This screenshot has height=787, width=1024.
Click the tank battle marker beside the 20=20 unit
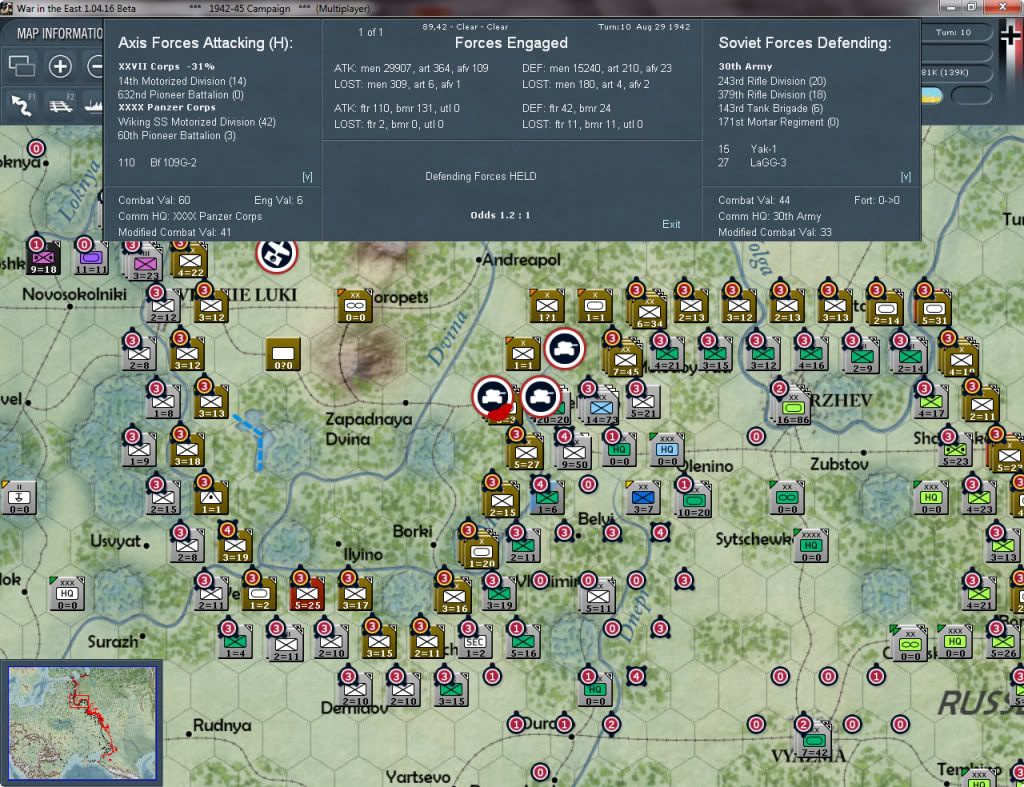pos(541,396)
